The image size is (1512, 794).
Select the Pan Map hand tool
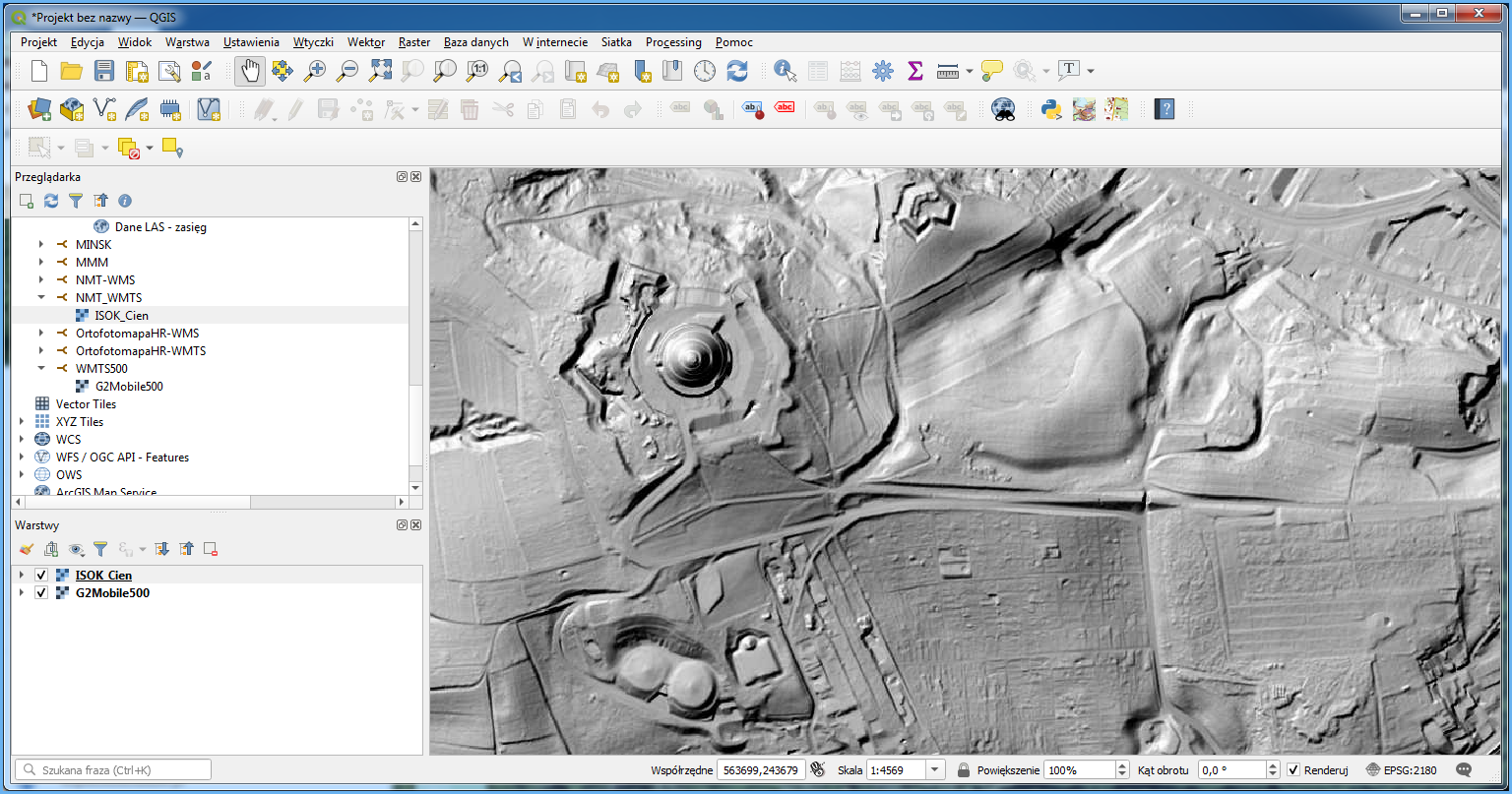tap(250, 71)
